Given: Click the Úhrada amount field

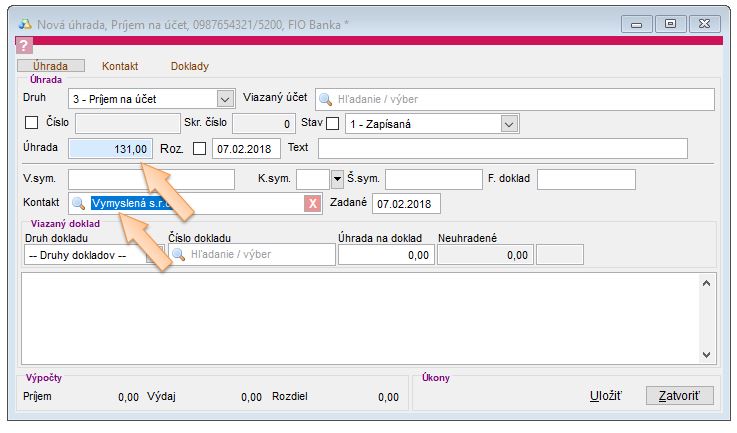Looking at the screenshot, I should click(x=110, y=149).
